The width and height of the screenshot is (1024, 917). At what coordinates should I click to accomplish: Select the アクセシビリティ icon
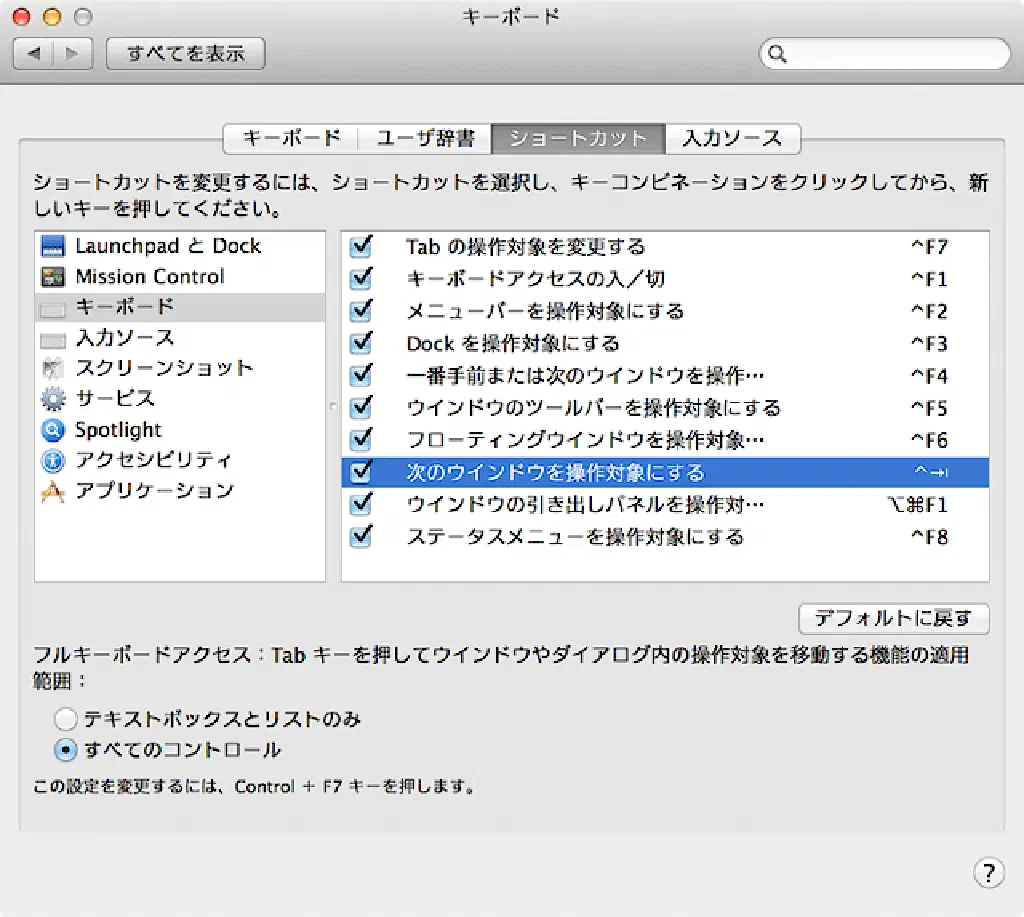[53, 461]
